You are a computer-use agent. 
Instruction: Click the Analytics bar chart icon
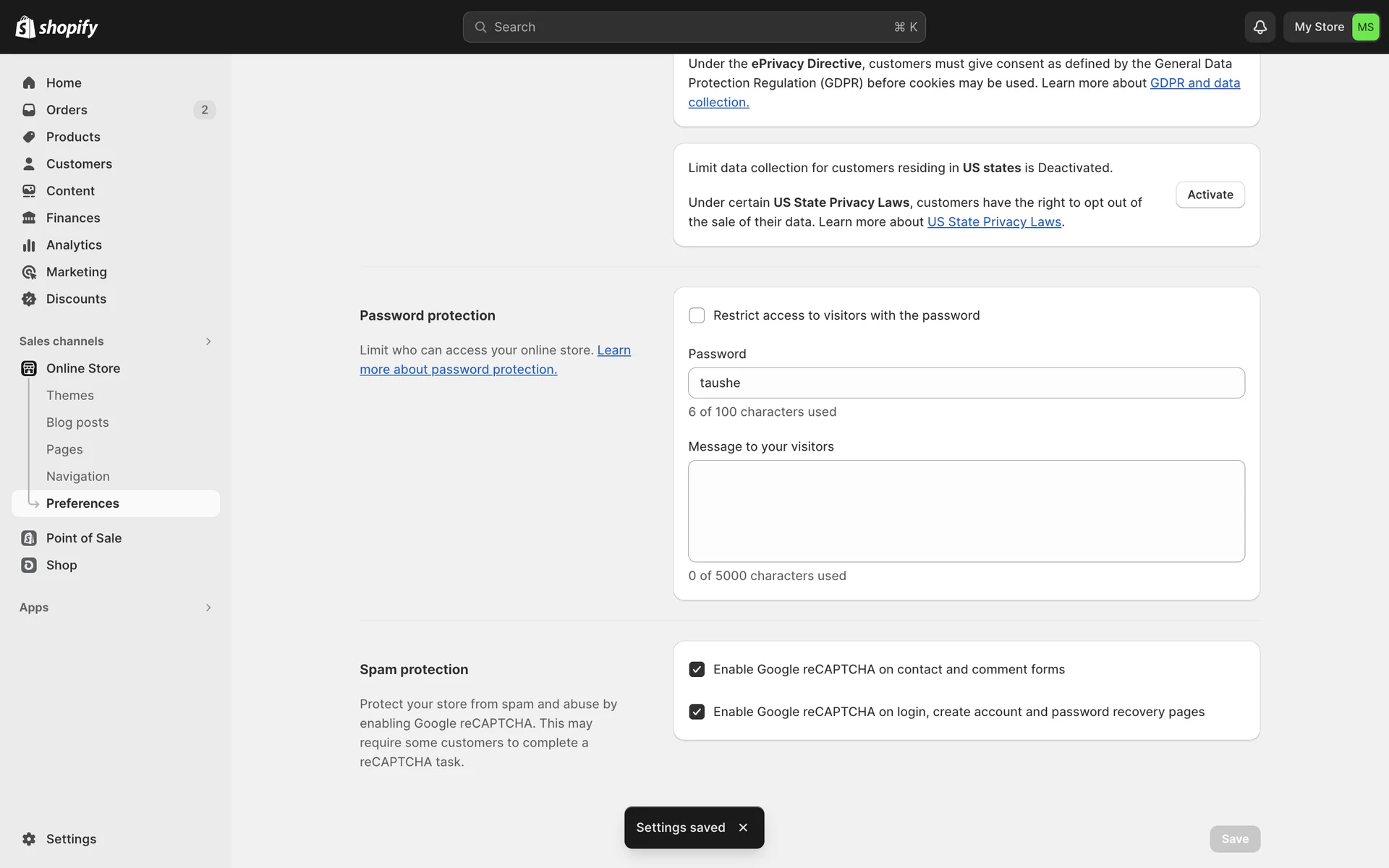tap(29, 245)
